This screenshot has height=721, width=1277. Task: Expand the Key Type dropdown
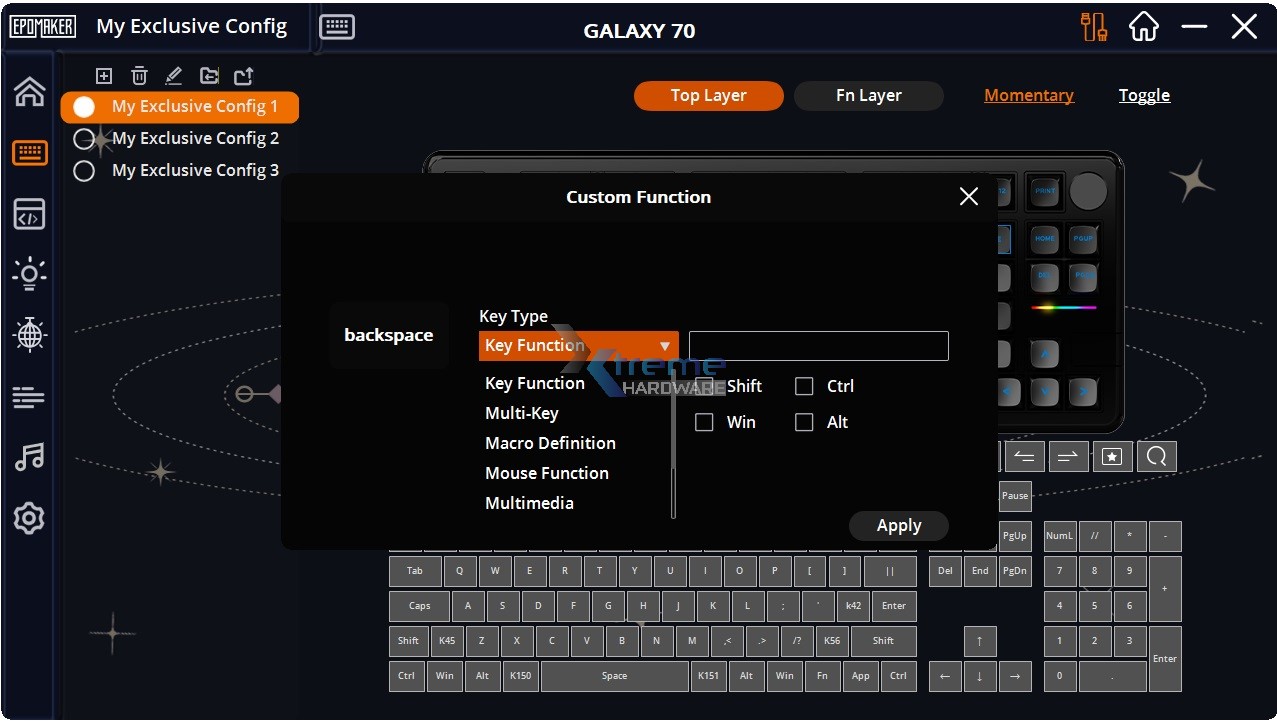click(x=578, y=346)
